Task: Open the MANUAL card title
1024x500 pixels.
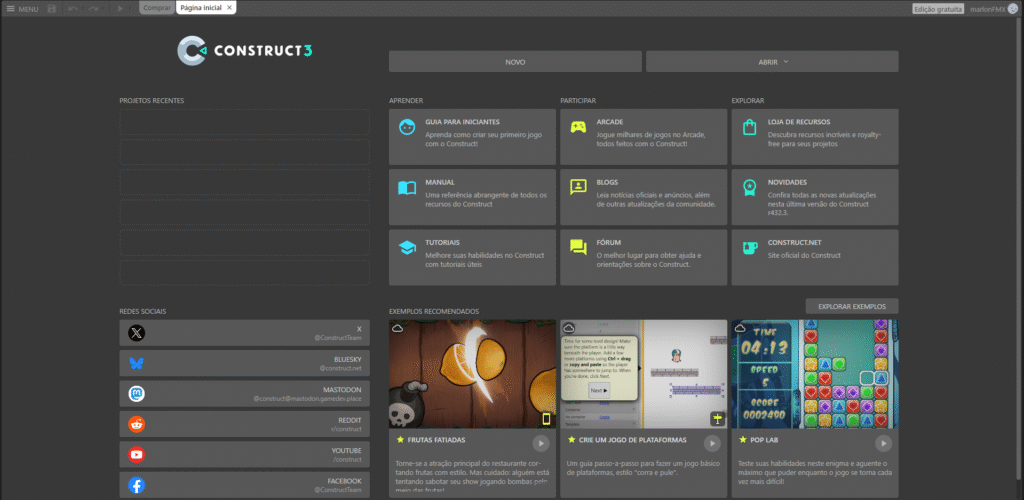Action: (x=440, y=183)
